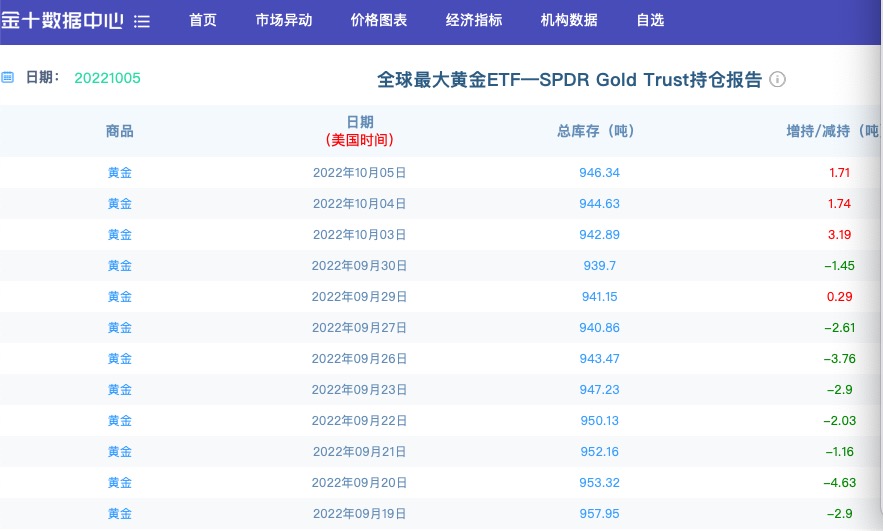Switch to the 机构数据 nav item
The width and height of the screenshot is (883, 531).
pos(569,21)
